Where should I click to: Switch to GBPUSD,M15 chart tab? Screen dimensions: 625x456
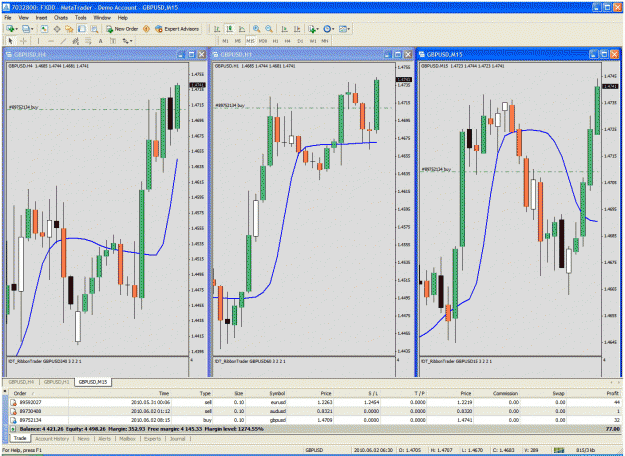pyautogui.click(x=93, y=382)
